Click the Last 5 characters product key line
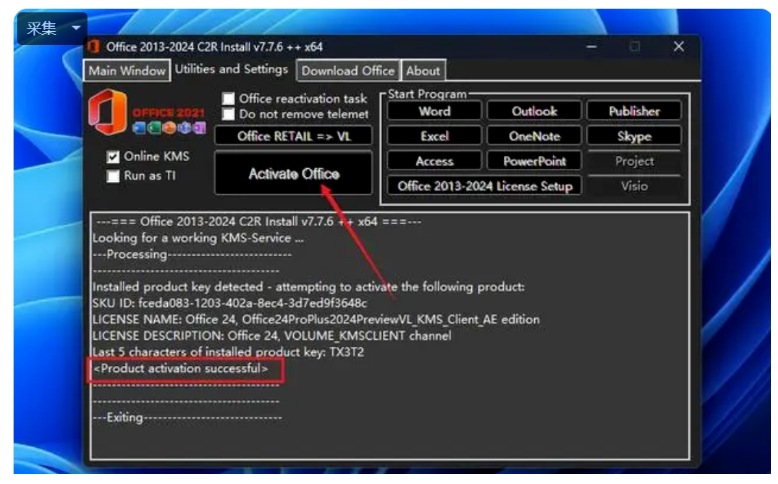Viewport: 778px width, 484px height. tap(228, 352)
